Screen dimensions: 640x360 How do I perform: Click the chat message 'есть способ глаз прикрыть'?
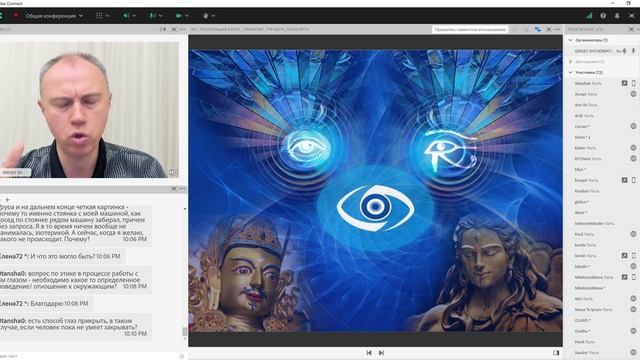tap(76, 327)
